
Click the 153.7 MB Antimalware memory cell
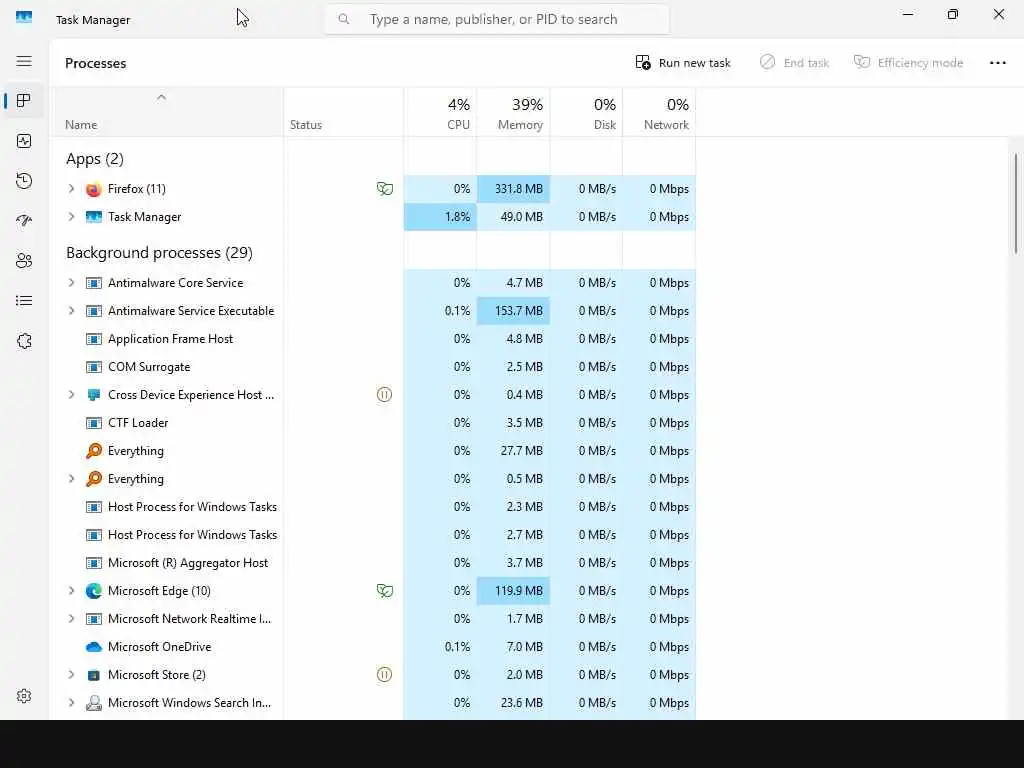coord(513,311)
